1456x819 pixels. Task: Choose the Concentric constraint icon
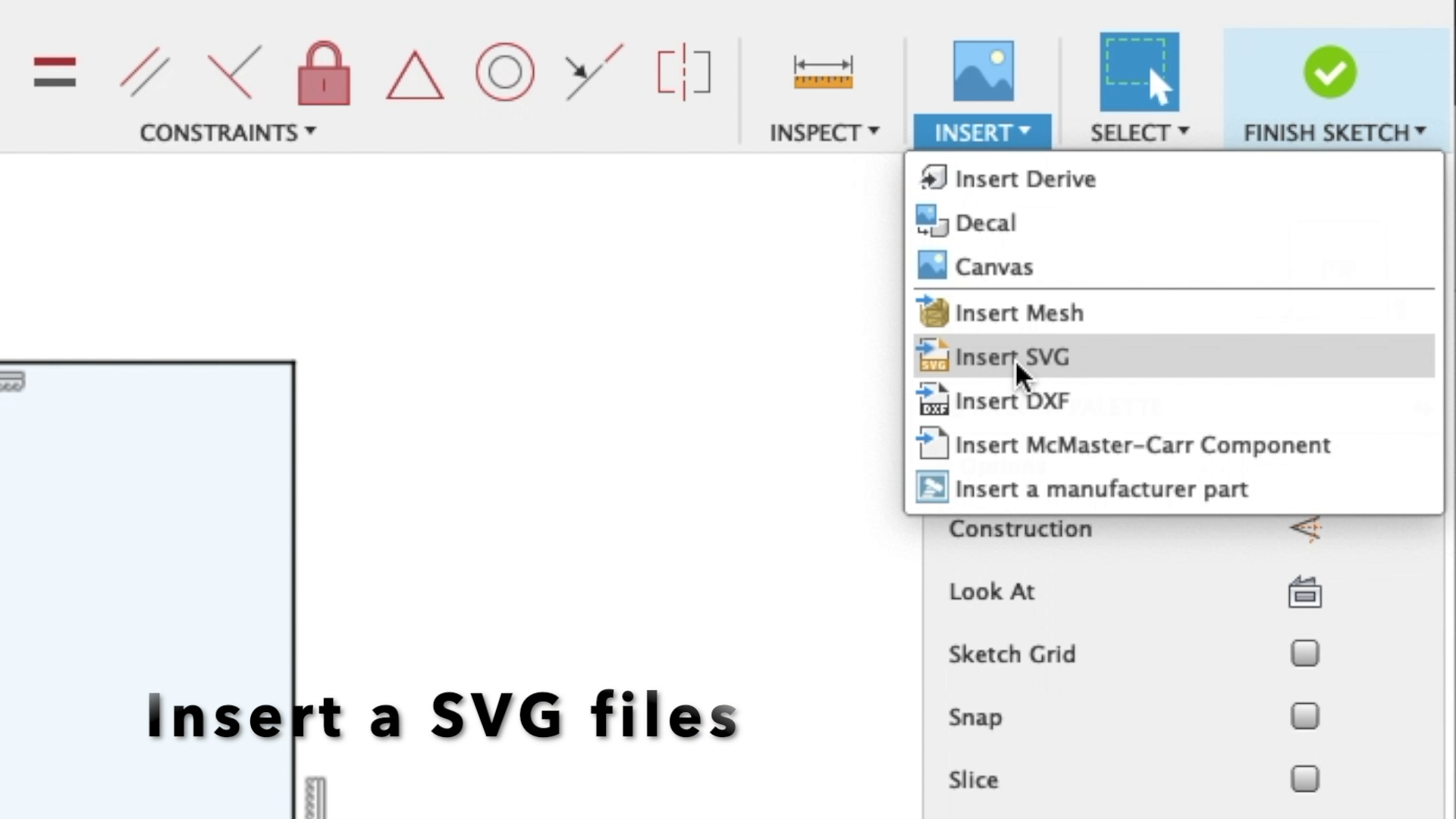point(504,73)
